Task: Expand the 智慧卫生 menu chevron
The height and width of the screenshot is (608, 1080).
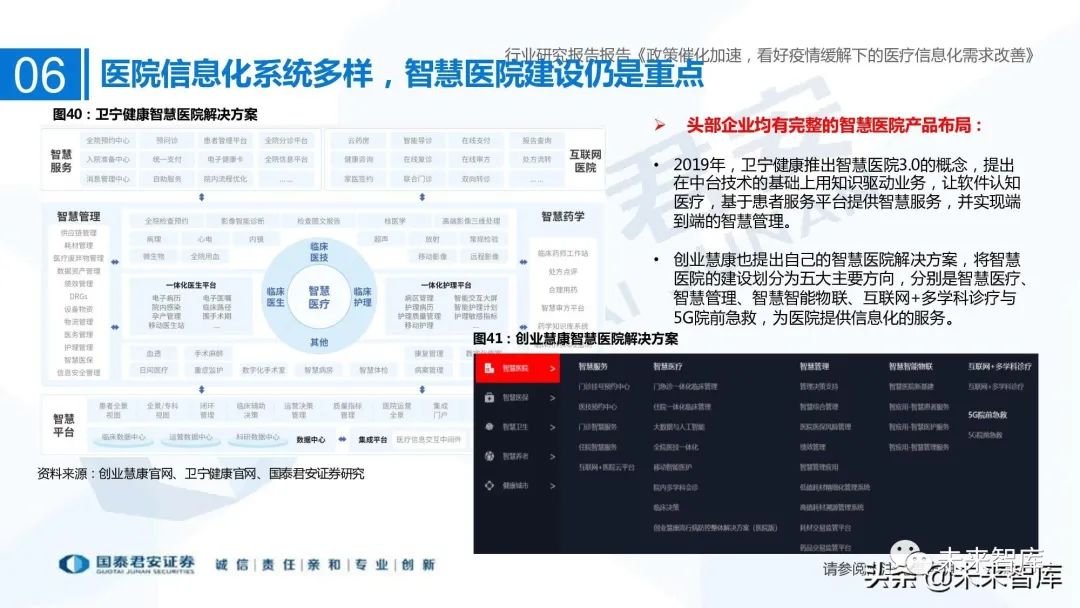Action: pos(552,428)
